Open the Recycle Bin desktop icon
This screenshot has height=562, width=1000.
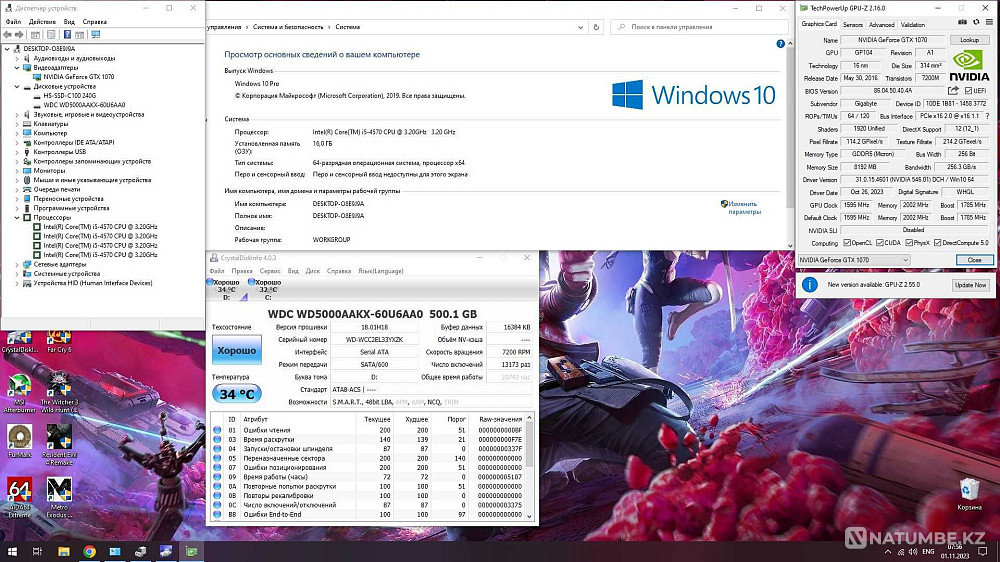[969, 494]
